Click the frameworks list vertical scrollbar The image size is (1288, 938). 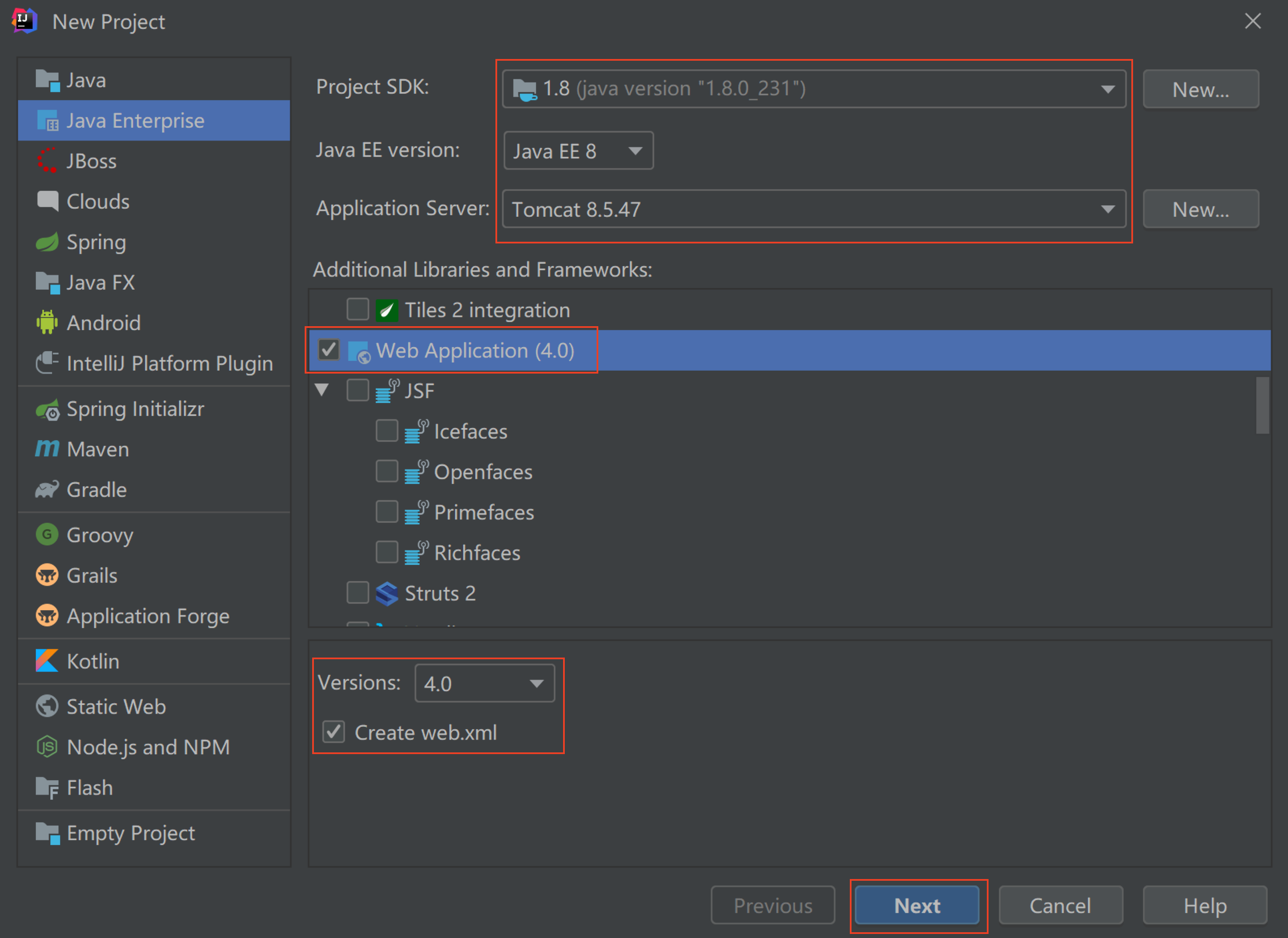(1263, 405)
